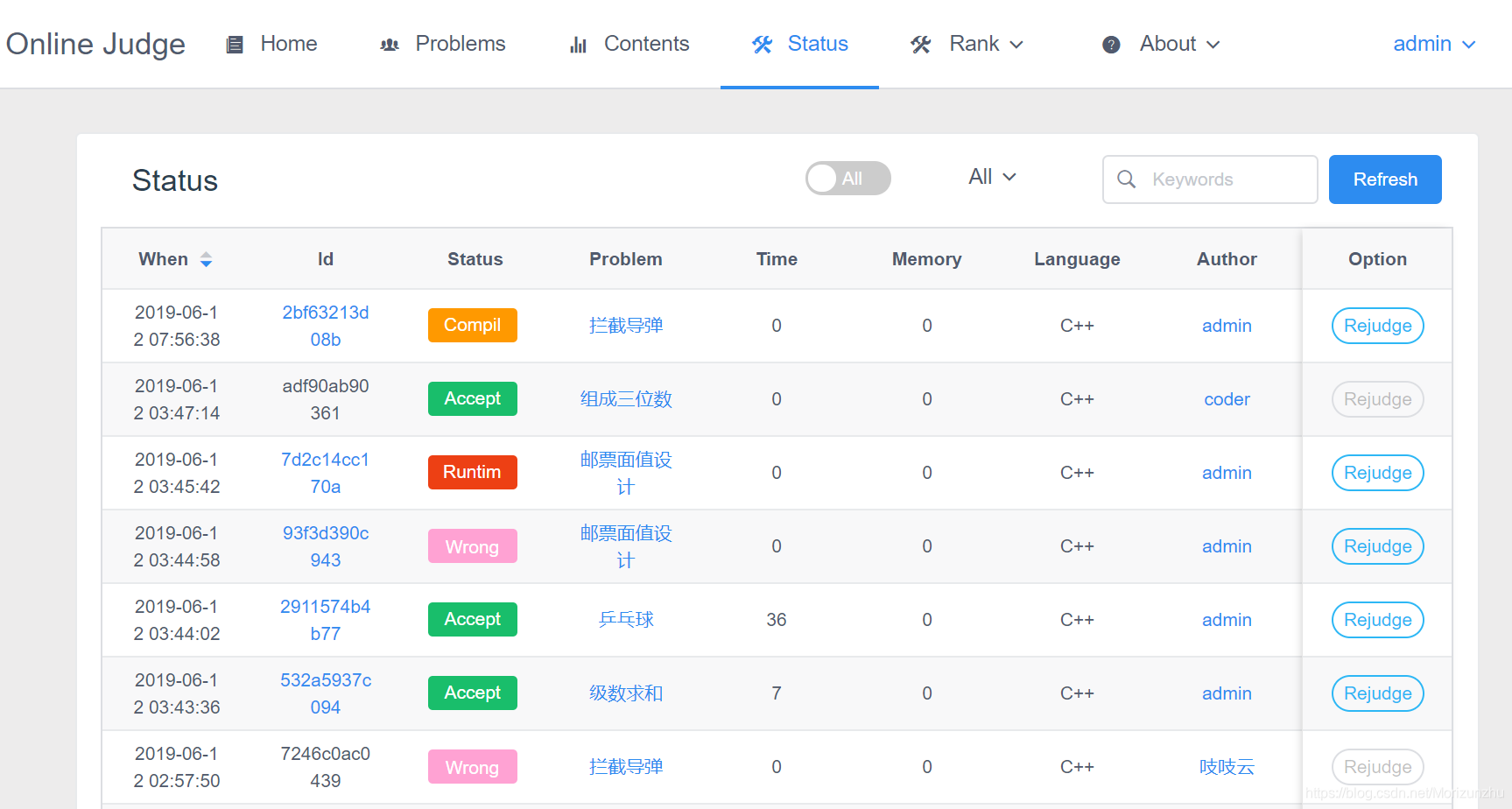The height and width of the screenshot is (809, 1512).
Task: Open 拦截导弹 in 7246c0ac0439 row
Action: (626, 767)
